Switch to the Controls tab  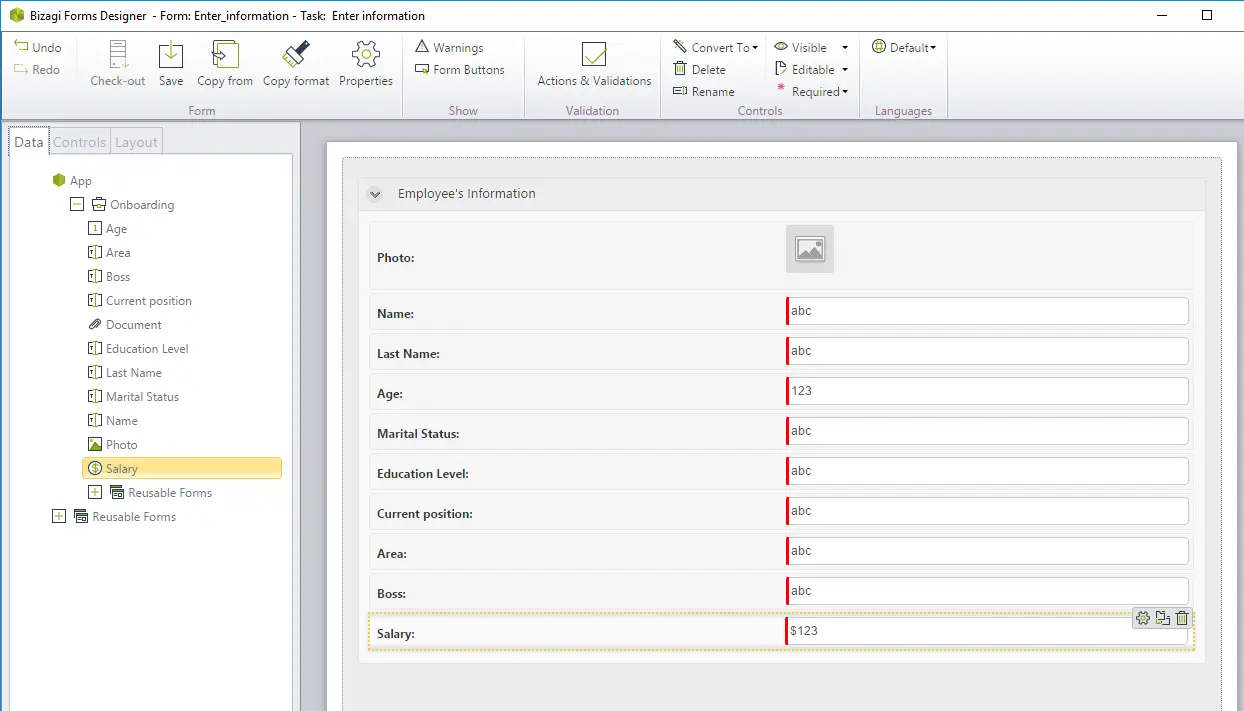coord(79,142)
